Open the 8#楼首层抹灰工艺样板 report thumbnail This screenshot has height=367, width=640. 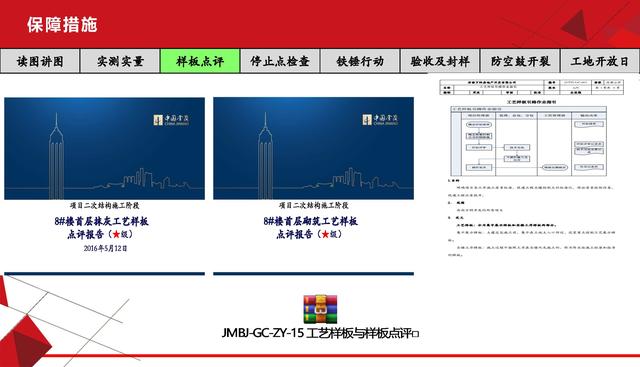[104, 186]
